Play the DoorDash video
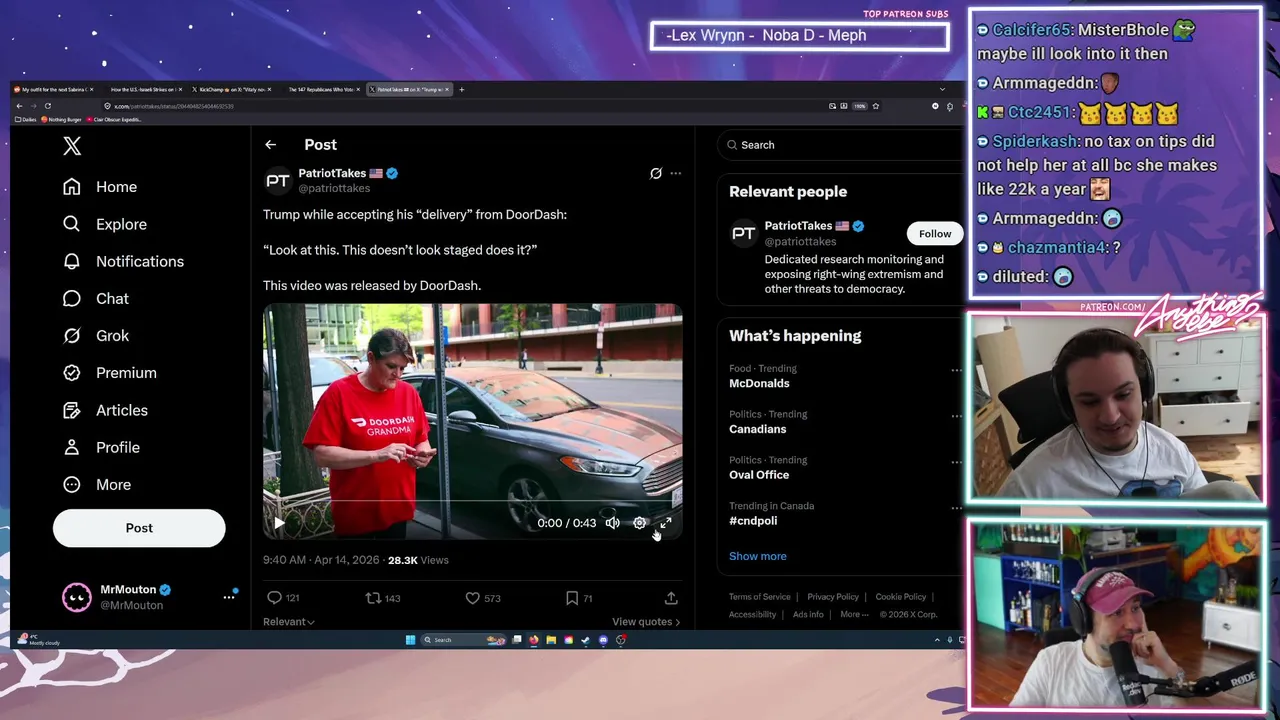 pos(279,523)
